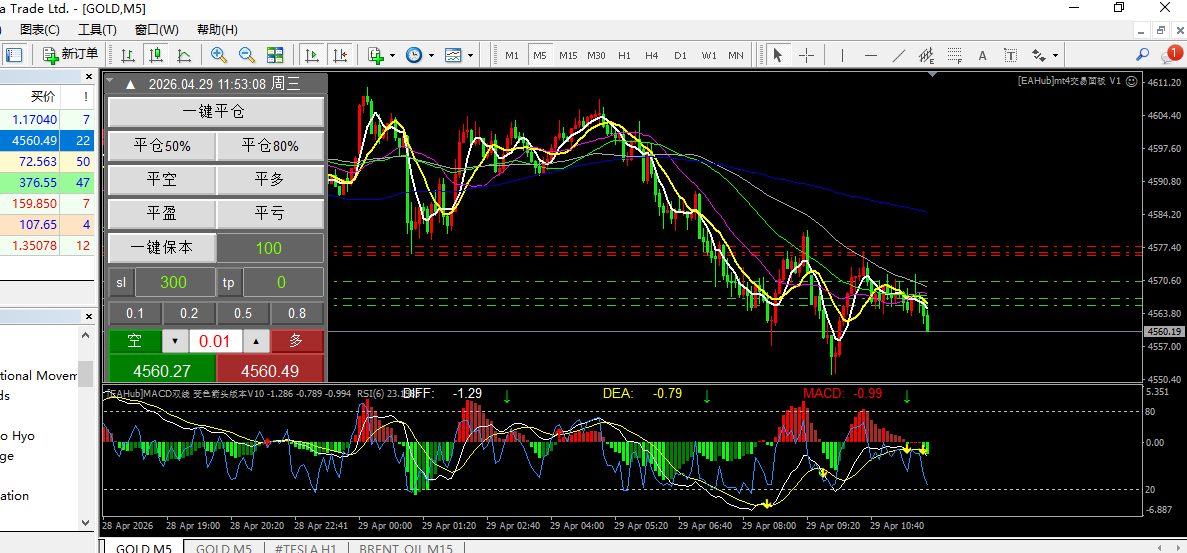
Task: Toggle the H1 timeframe button
Action: [624, 55]
